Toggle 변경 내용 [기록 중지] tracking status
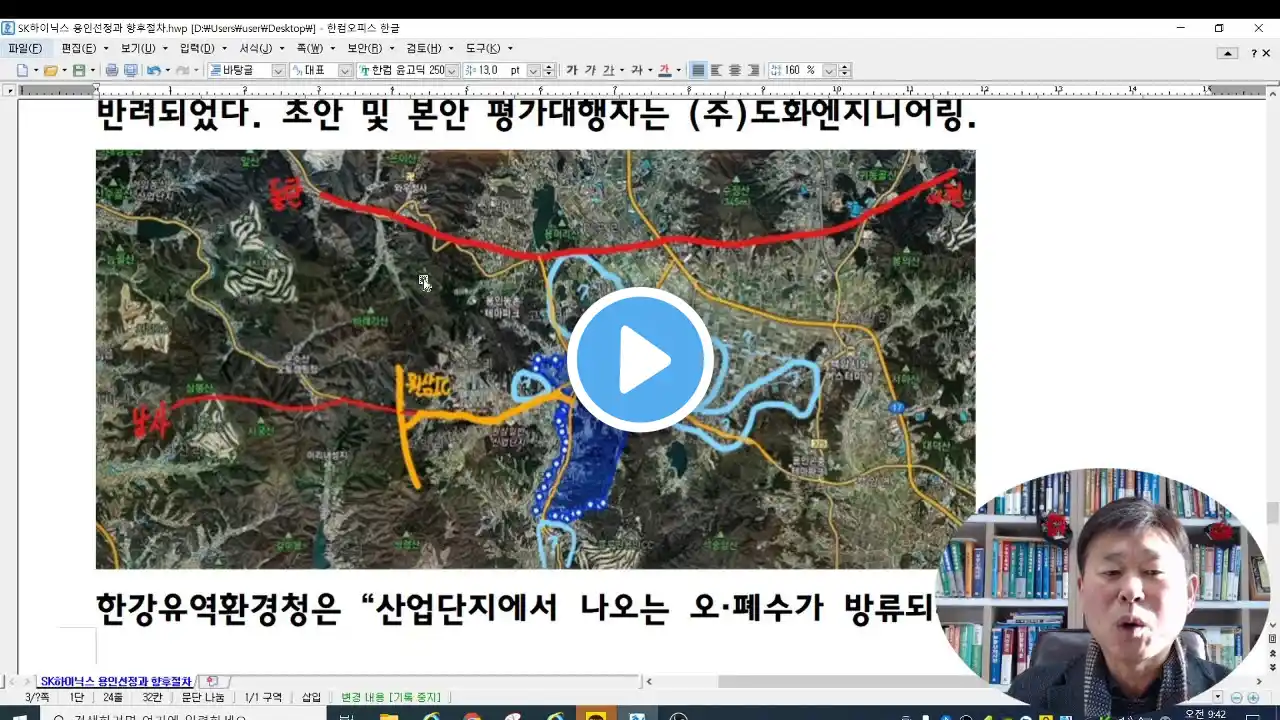 point(390,697)
